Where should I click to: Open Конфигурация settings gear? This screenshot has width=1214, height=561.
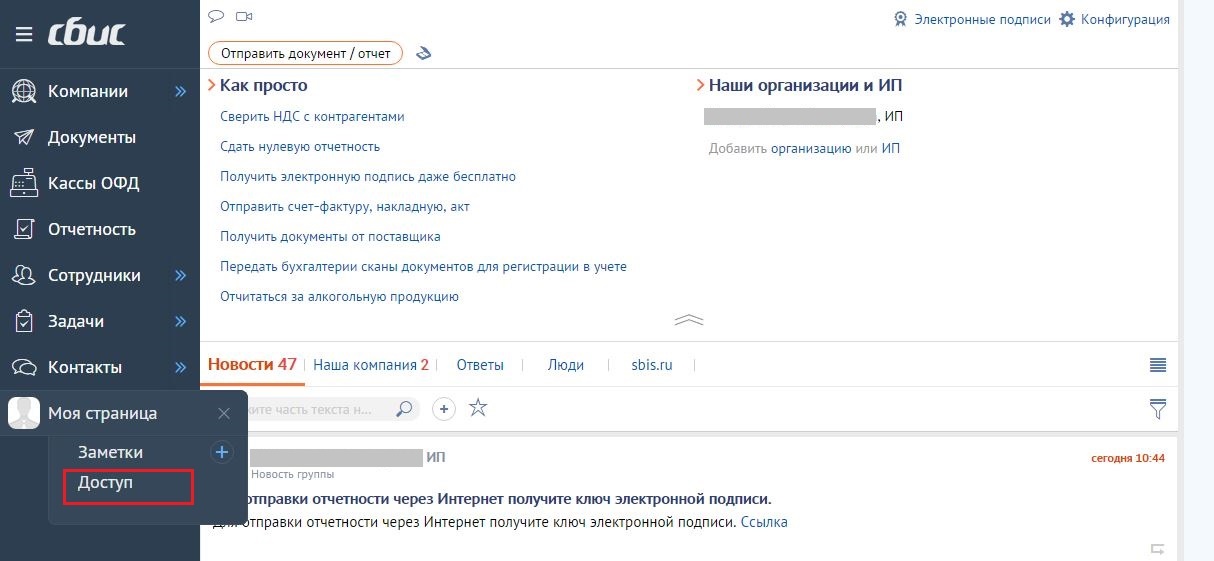tap(1114, 19)
